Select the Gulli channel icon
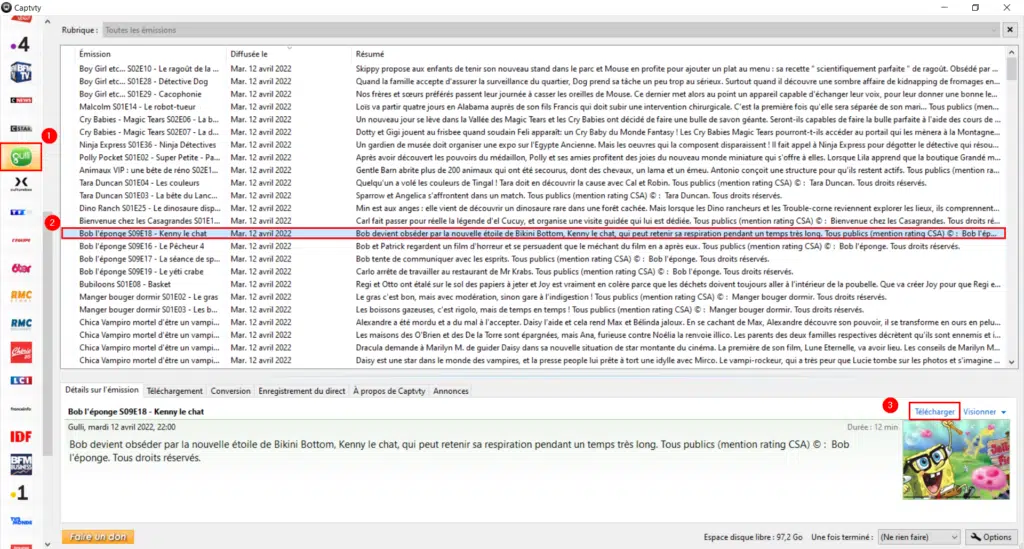The width and height of the screenshot is (1024, 549). [21, 157]
